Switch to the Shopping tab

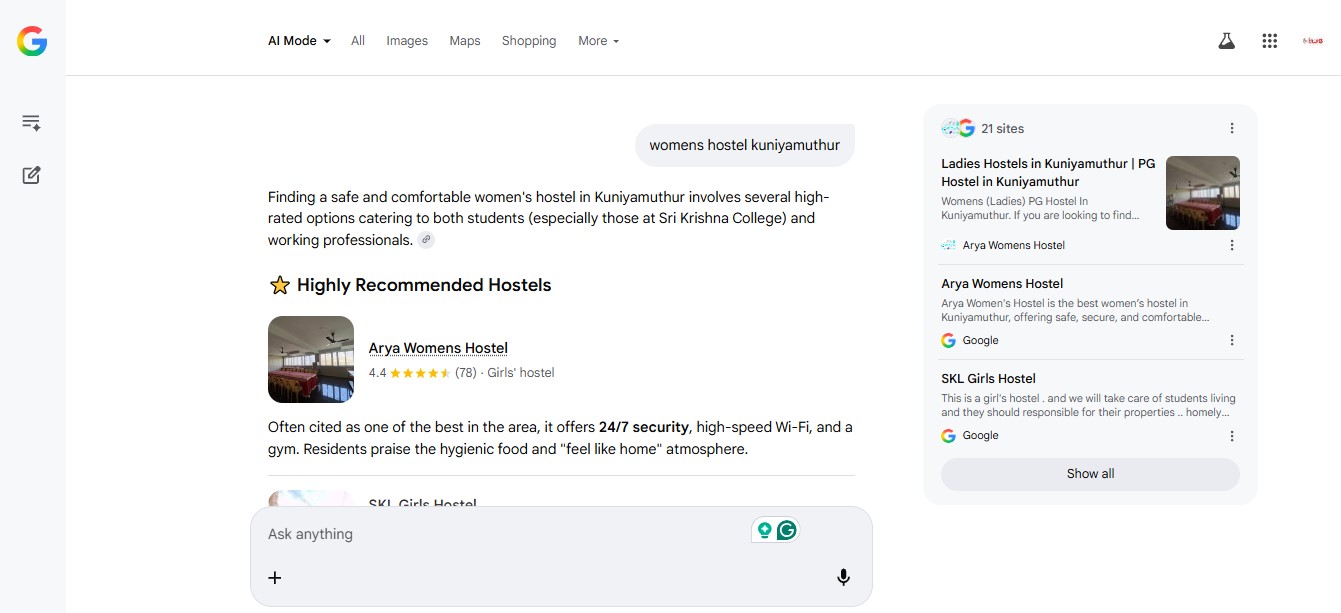(529, 41)
